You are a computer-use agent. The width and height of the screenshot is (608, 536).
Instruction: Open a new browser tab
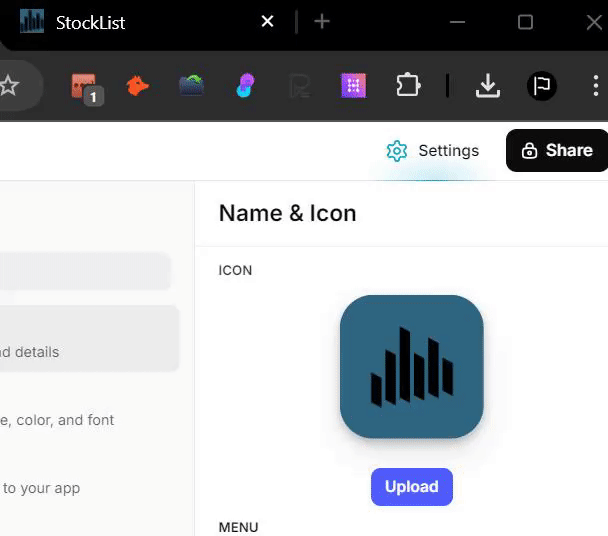click(322, 22)
